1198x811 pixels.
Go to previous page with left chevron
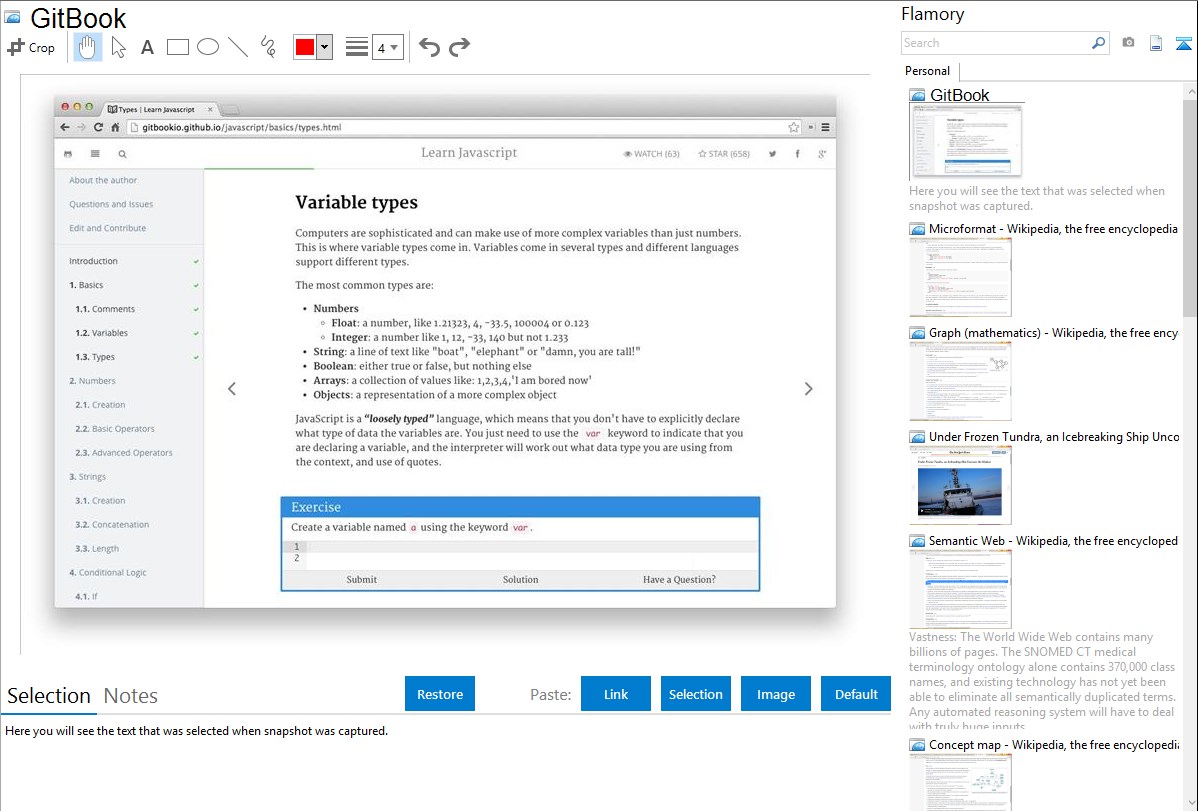(232, 388)
